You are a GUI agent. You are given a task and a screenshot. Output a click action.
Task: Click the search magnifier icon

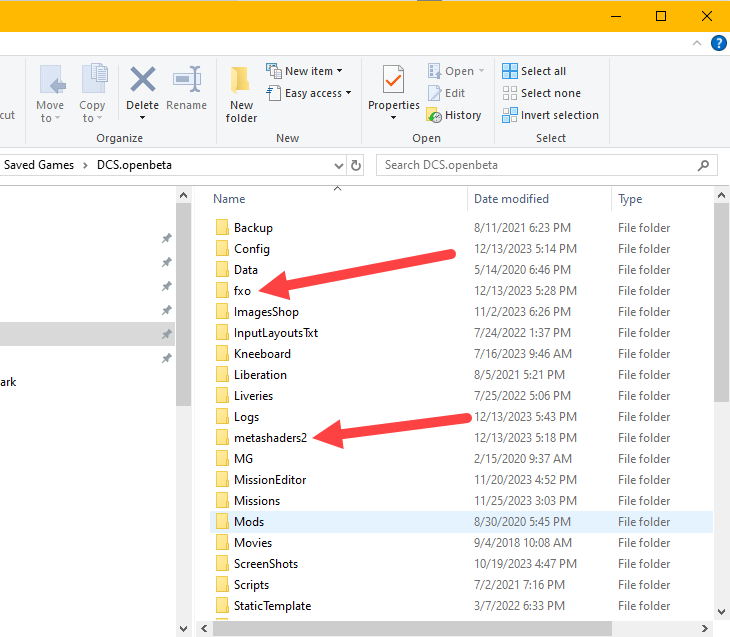703,165
